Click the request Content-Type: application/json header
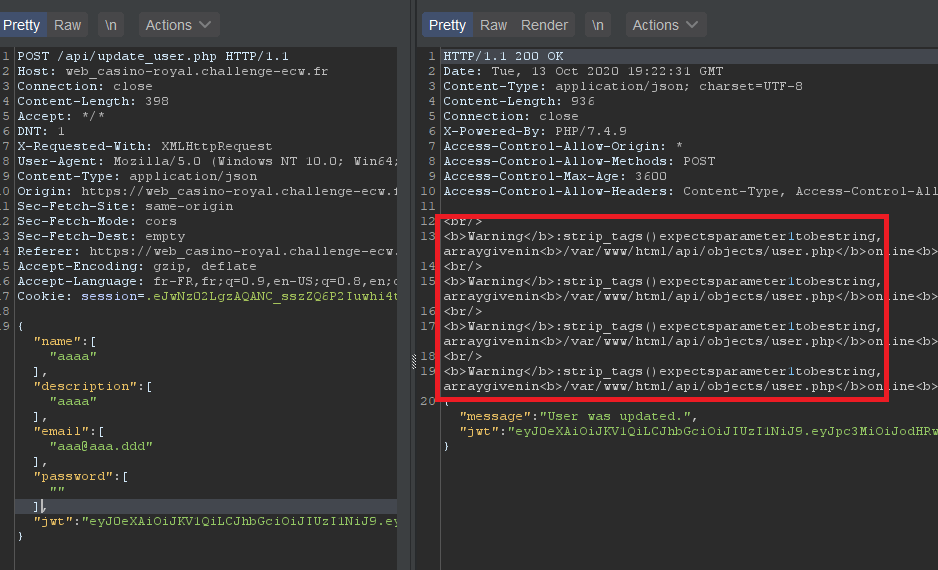The width and height of the screenshot is (938, 570). pos(137,176)
